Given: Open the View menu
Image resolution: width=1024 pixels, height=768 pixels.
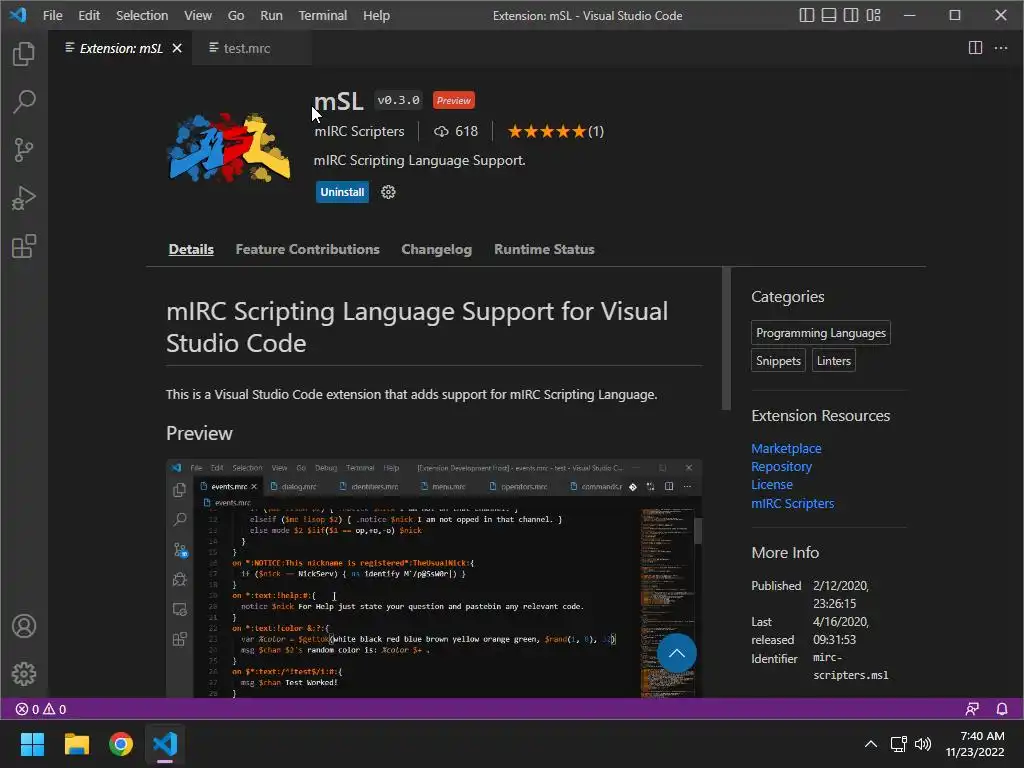Looking at the screenshot, I should coord(198,15).
